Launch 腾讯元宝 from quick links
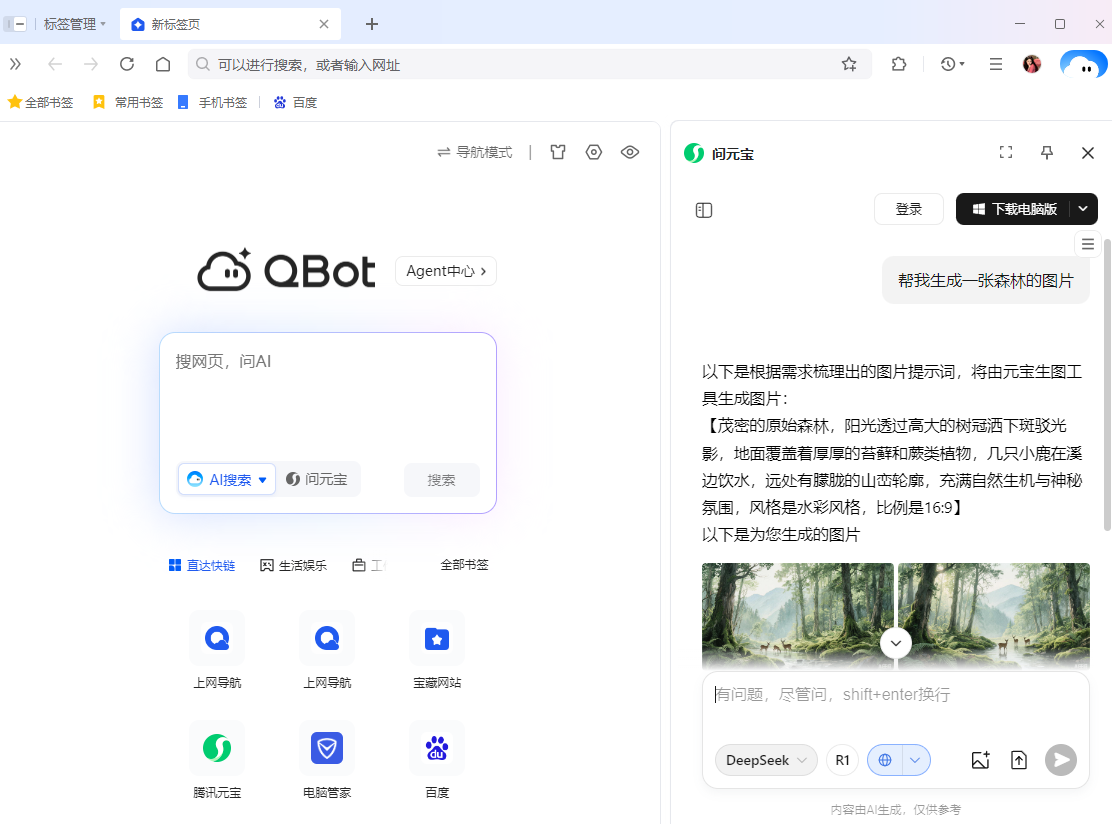 click(x=216, y=748)
